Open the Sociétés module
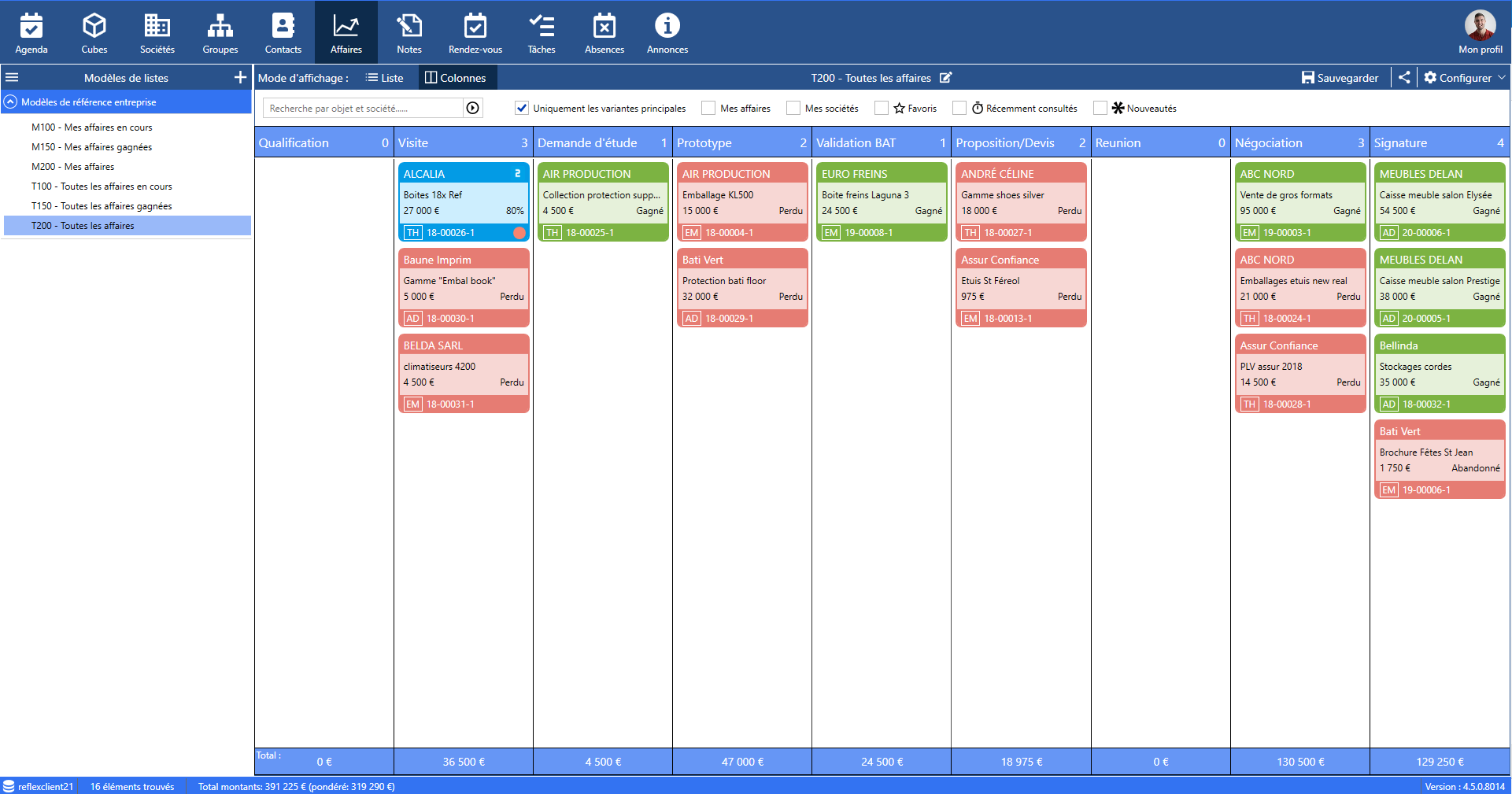This screenshot has width=1512, height=794. coord(157,32)
